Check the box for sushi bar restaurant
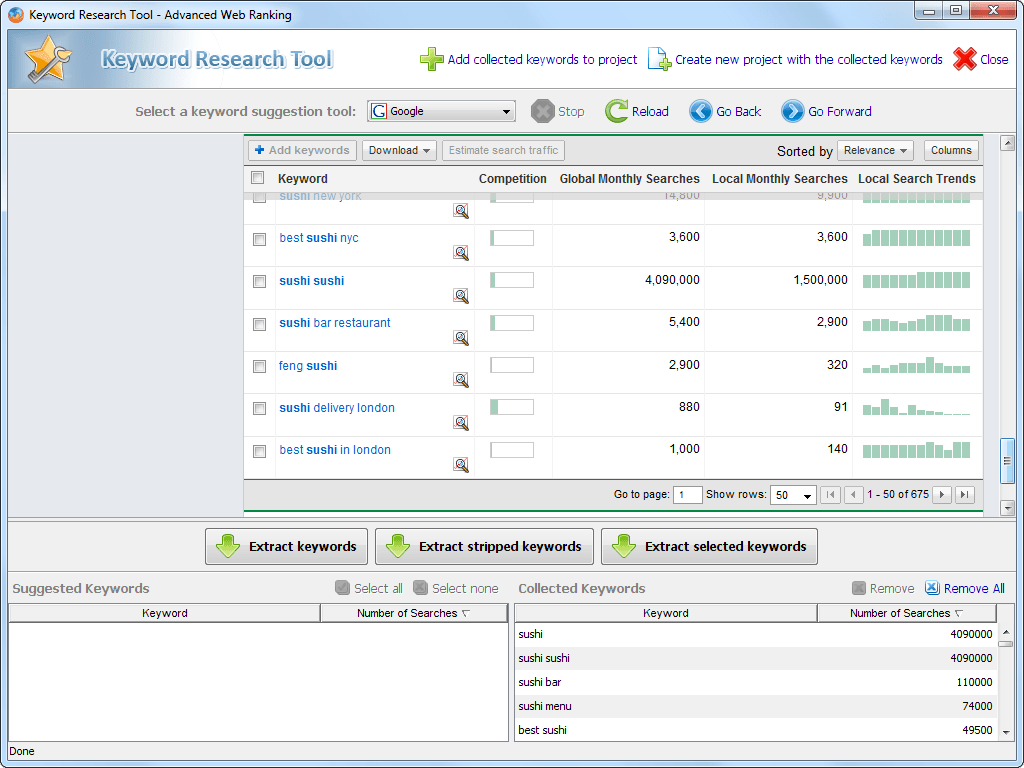The width and height of the screenshot is (1024, 768). click(259, 324)
